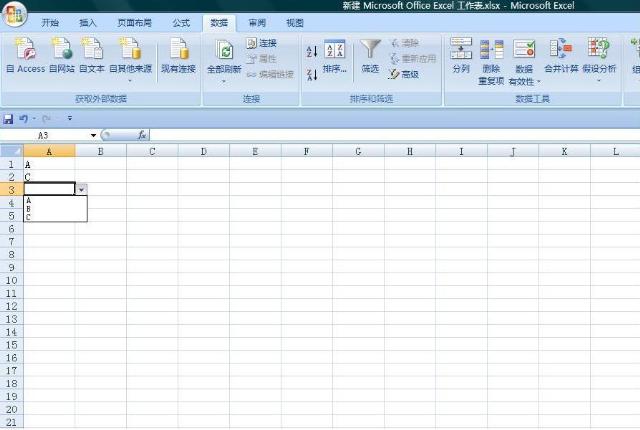Click Reapply (重新应用) filter
This screenshot has width=640, height=430.
(x=413, y=59)
